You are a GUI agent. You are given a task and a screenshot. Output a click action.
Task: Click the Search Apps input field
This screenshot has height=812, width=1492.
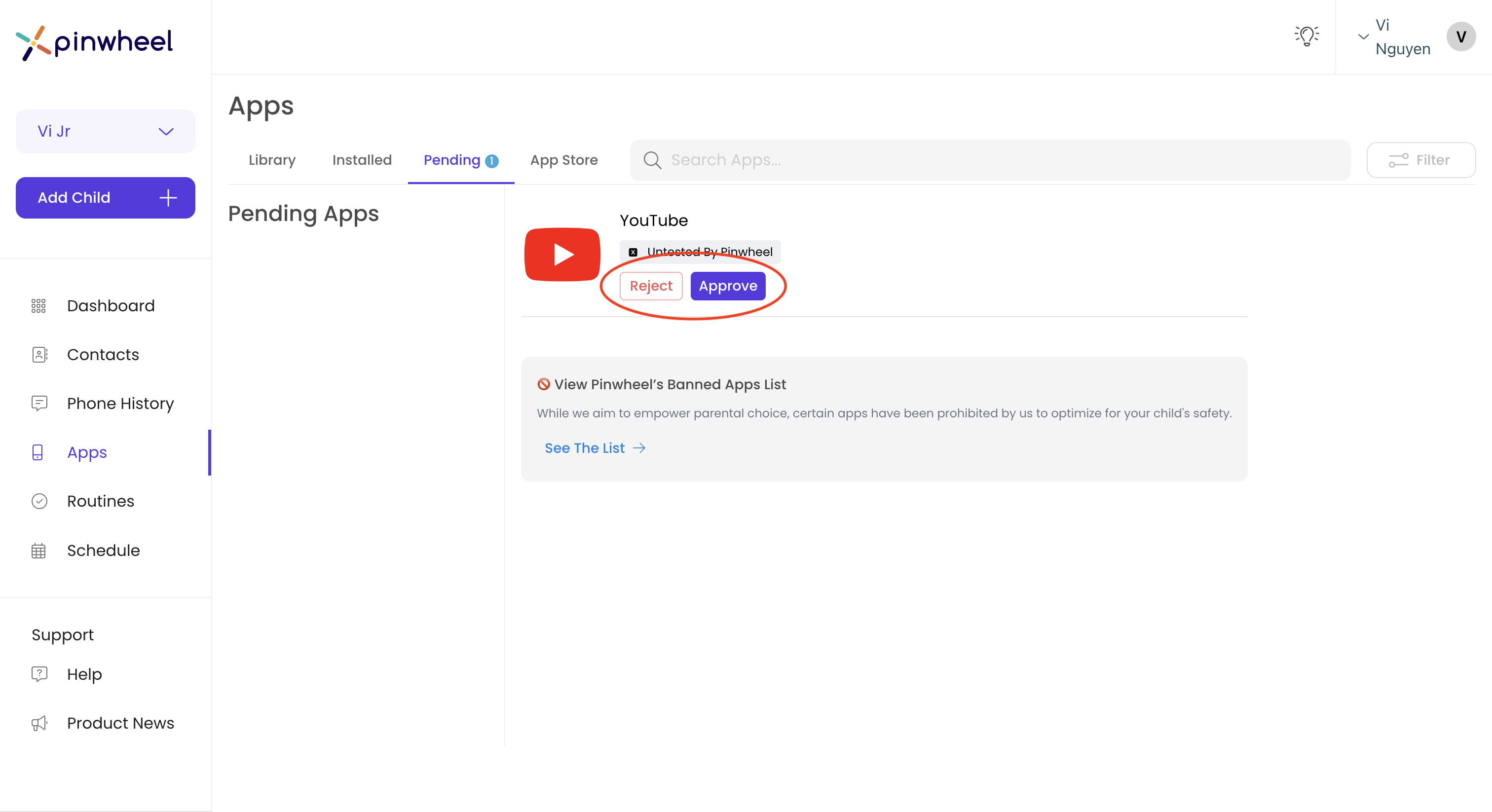pyautogui.click(x=985, y=160)
